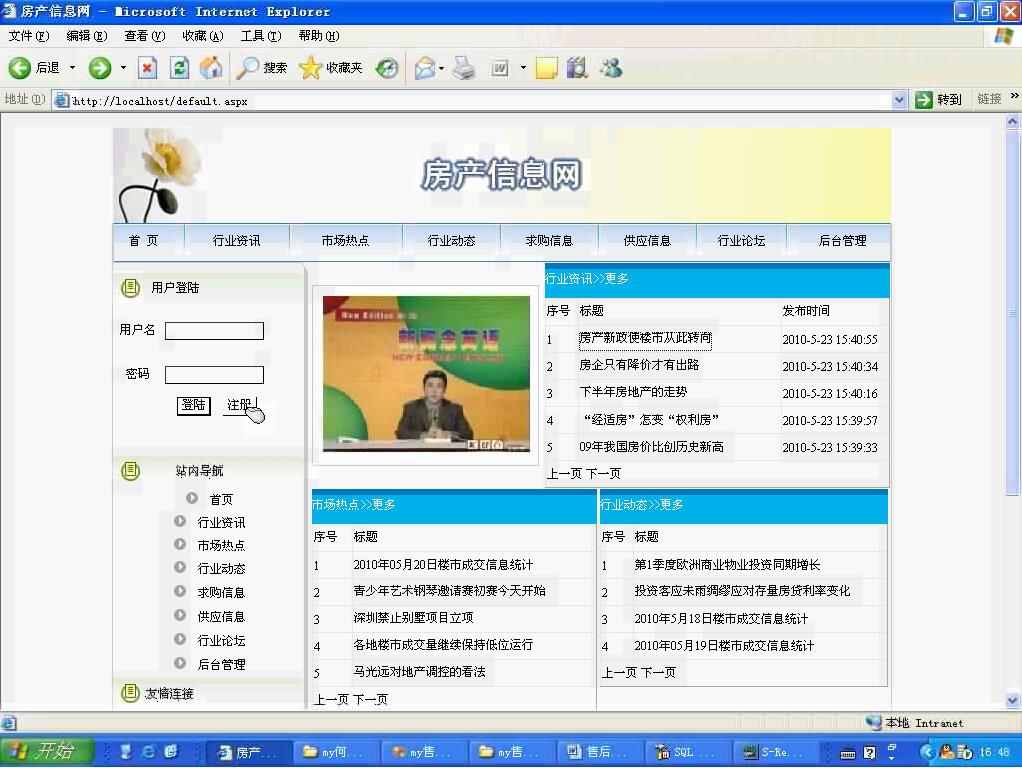1022x768 pixels.
Task: Click the 站内导航 panel icon
Action: click(x=130, y=471)
